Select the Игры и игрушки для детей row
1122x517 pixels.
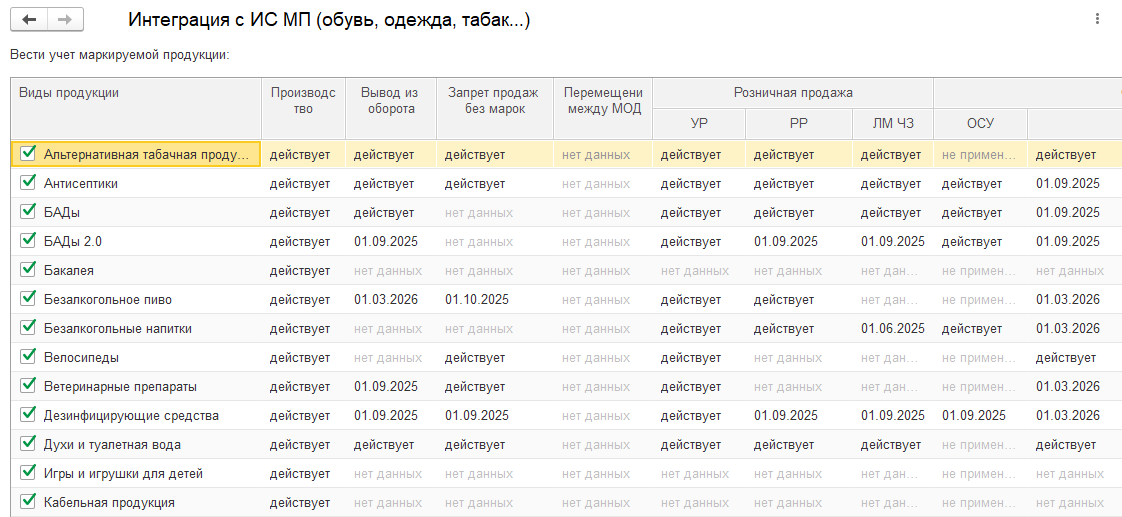123,473
